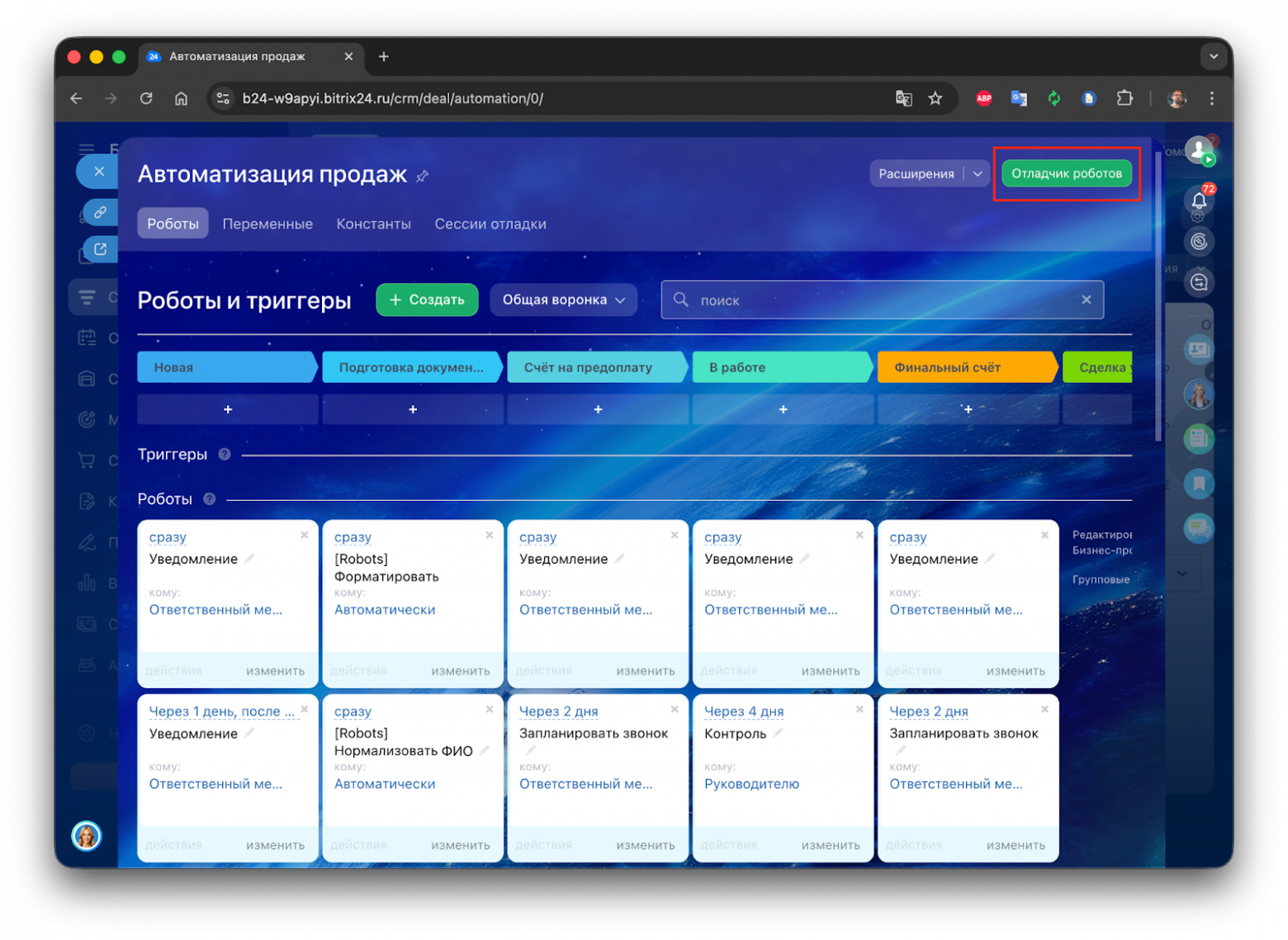Screen dimensions: 1288x940
Task: Open the chat bubbles icon in right sidebar
Action: coord(1199,527)
